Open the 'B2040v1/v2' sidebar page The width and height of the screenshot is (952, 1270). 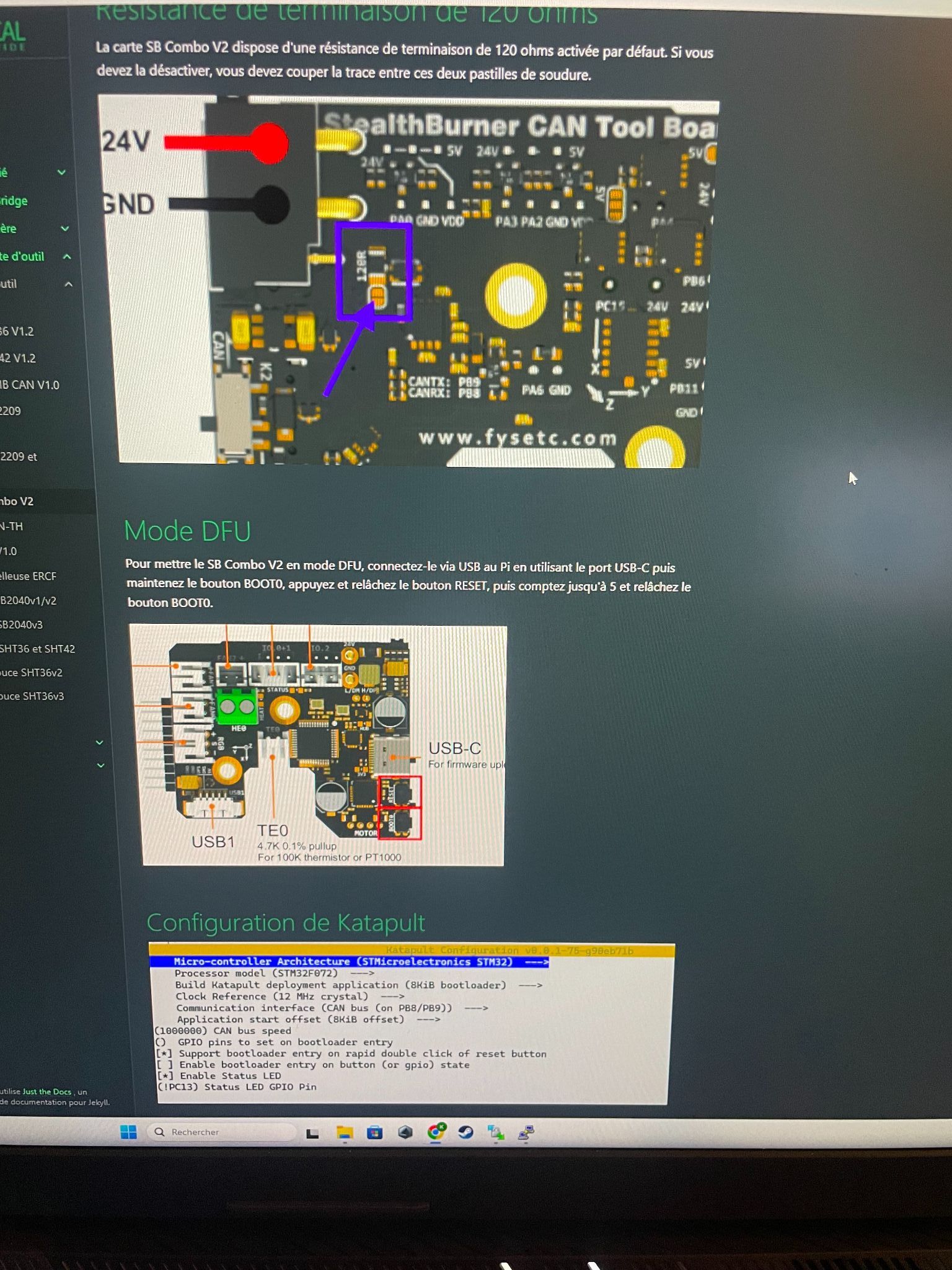[x=29, y=600]
